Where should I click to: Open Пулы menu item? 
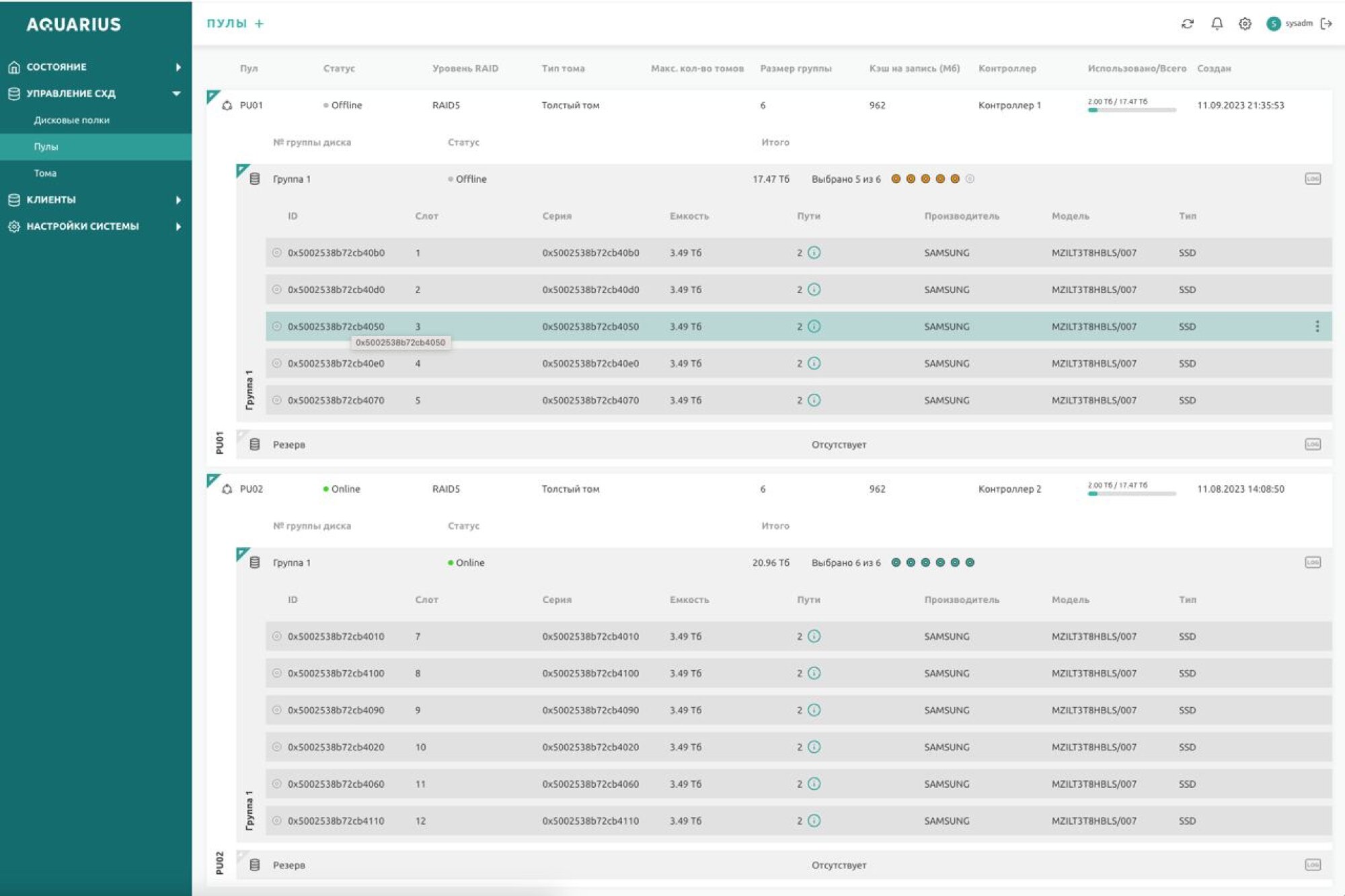click(46, 147)
